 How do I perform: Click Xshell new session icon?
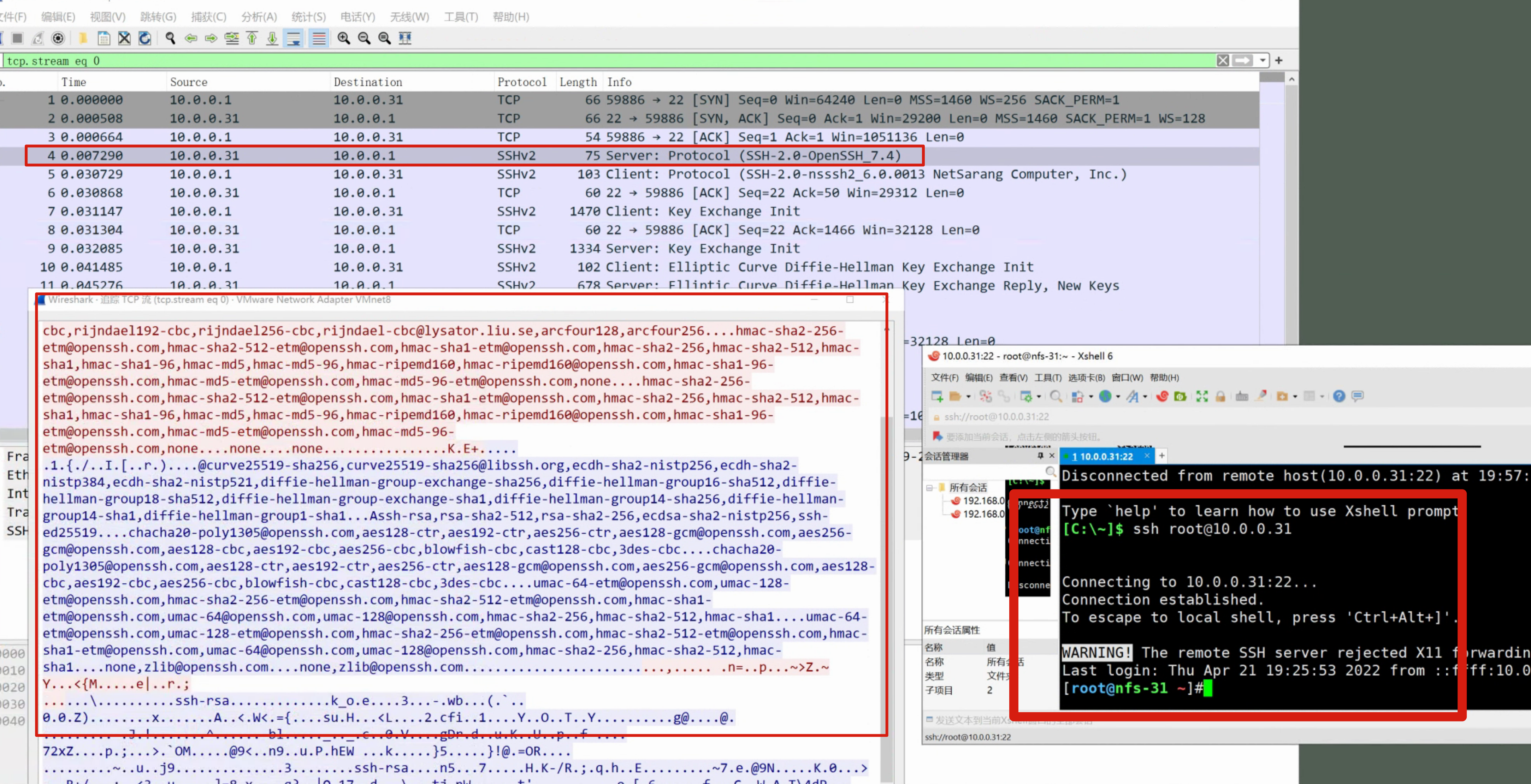point(937,397)
